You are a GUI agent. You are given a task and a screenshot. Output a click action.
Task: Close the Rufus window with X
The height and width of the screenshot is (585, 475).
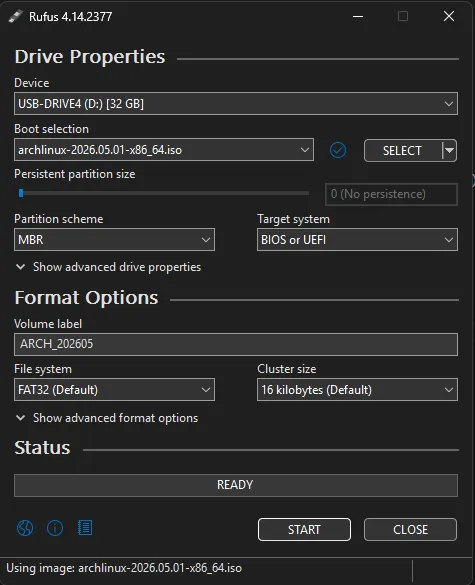click(449, 16)
